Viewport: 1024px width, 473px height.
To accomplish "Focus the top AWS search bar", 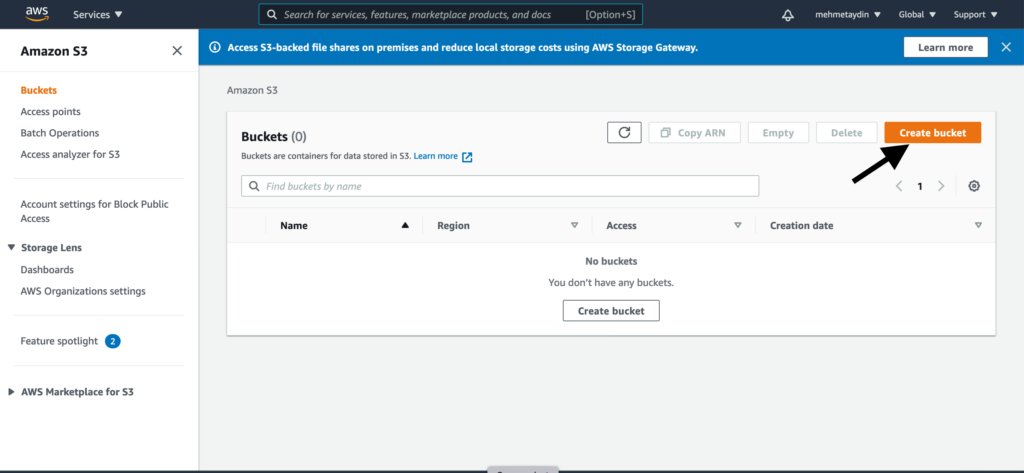I will pos(451,14).
